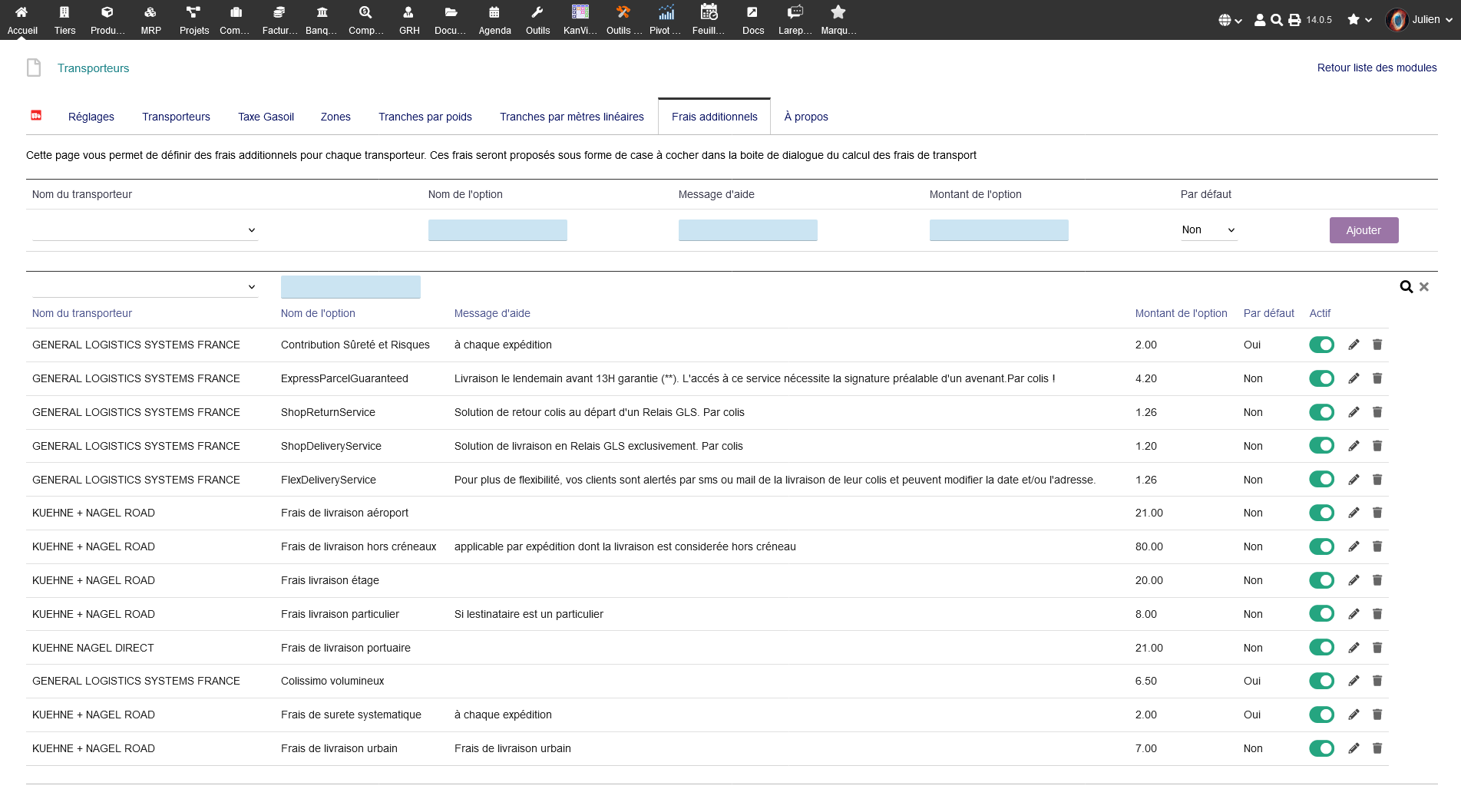Screen dimensions: 1461x812
Task: Click the Montant de l'option input field
Action: click(999, 230)
